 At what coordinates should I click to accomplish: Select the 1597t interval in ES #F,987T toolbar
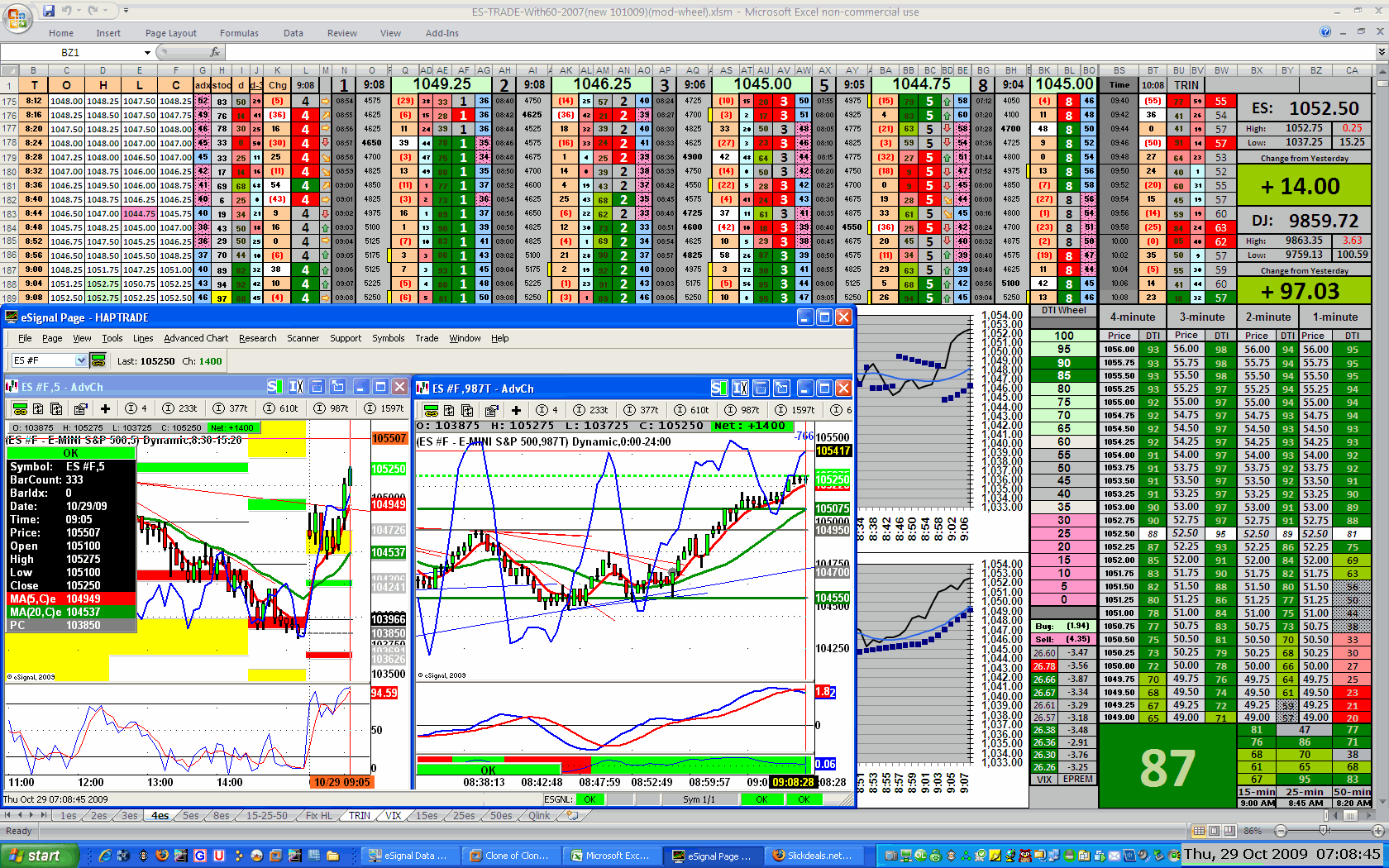click(795, 410)
